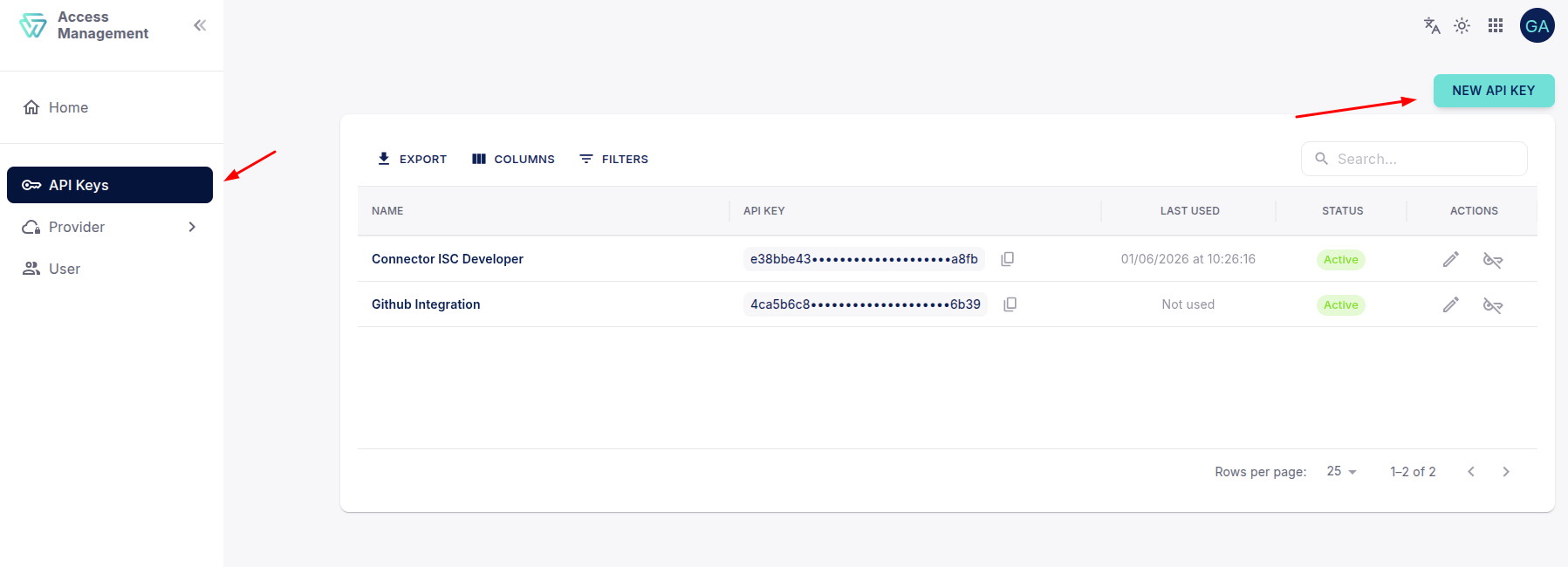Copy the Github Integration API key
This screenshot has height=567, width=1568.
pyautogui.click(x=1010, y=304)
